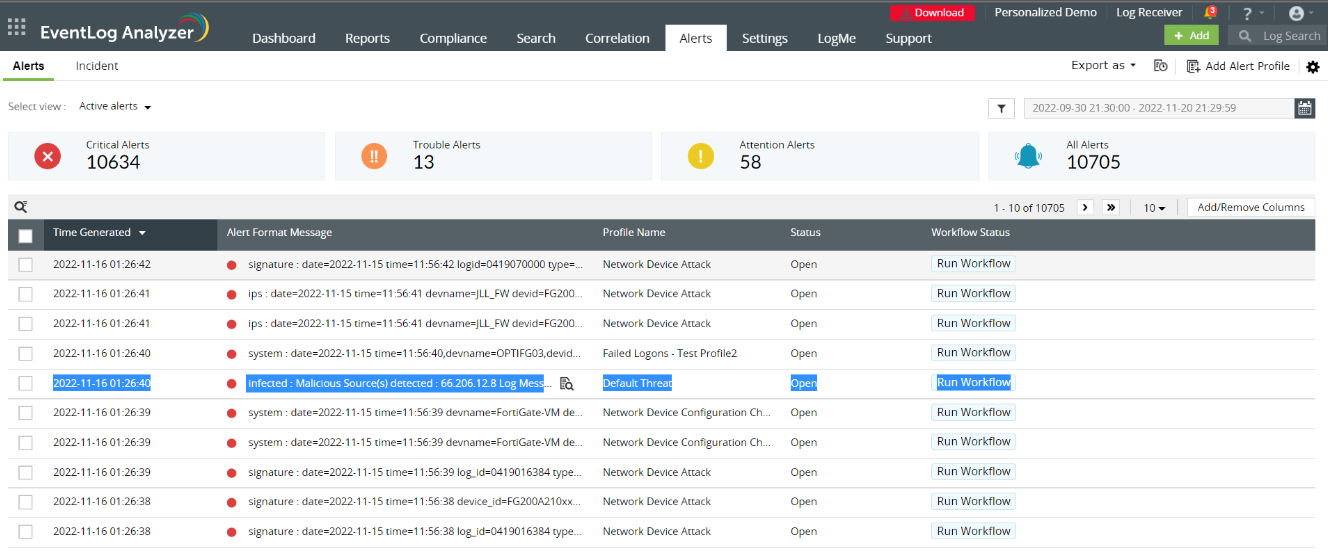
Task: Open the alerts settings gear icon
Action: click(1313, 66)
